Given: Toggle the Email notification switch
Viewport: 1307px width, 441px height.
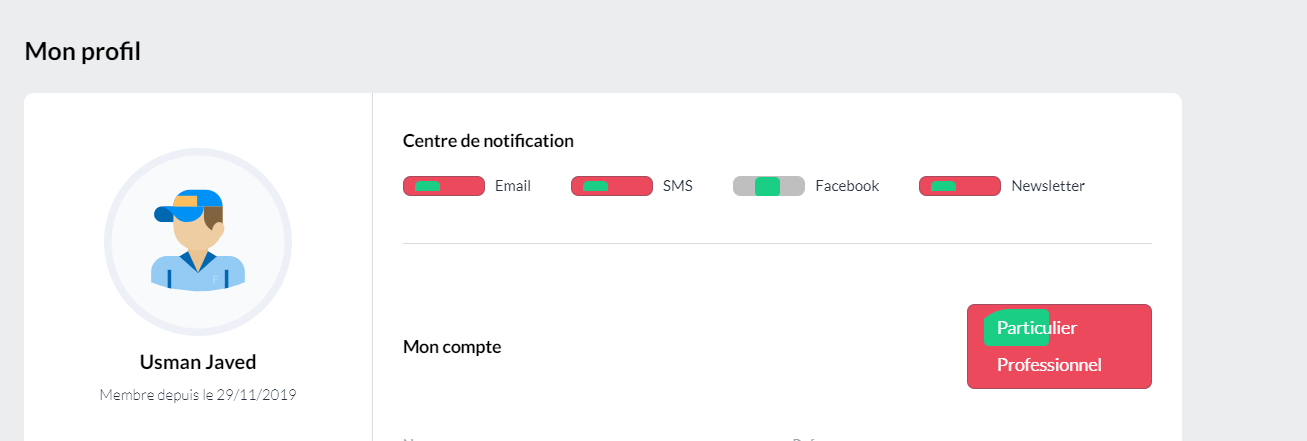Looking at the screenshot, I should [443, 186].
